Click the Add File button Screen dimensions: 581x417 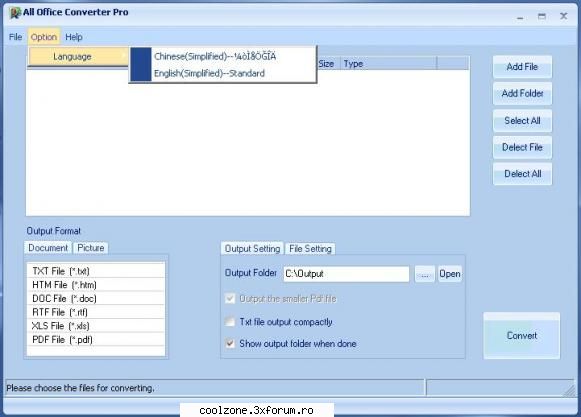[x=522, y=67]
